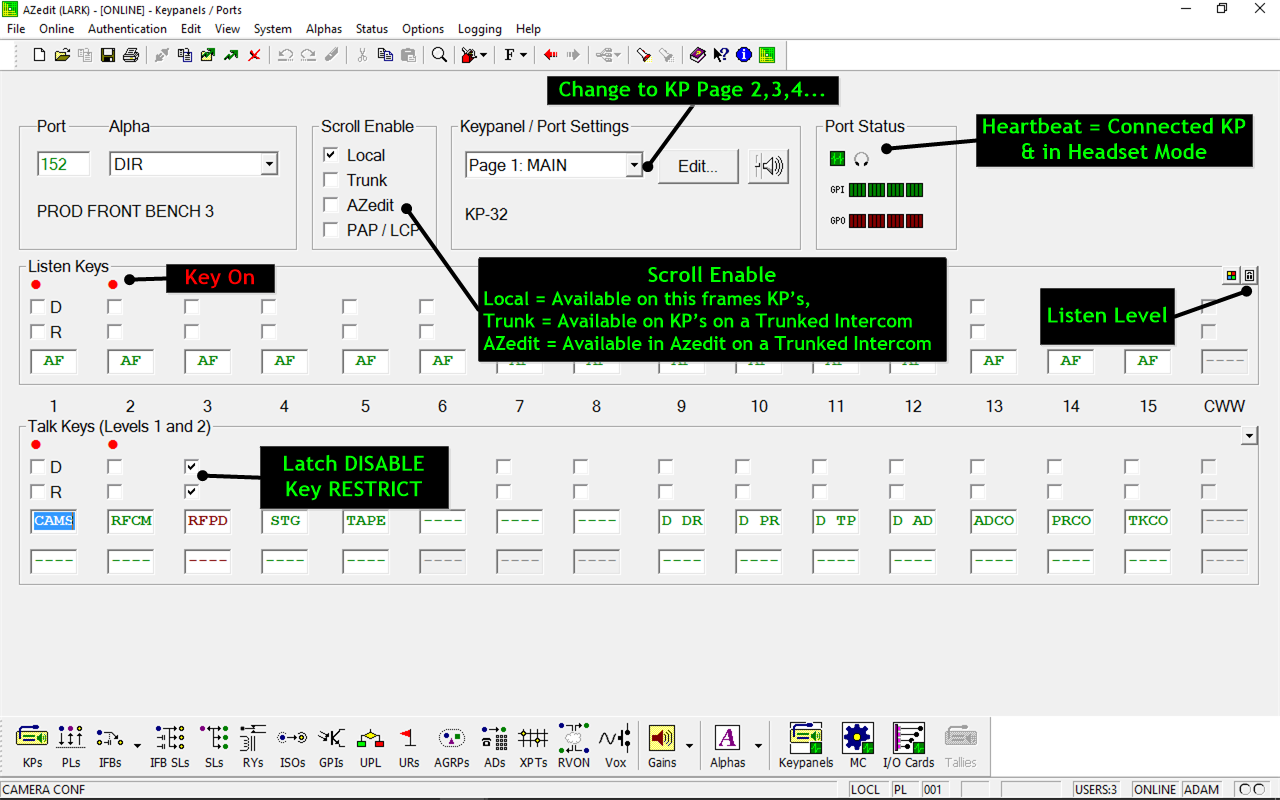
Task: Toggle Talk Keys D checkbox for key 1
Action: click(37, 466)
